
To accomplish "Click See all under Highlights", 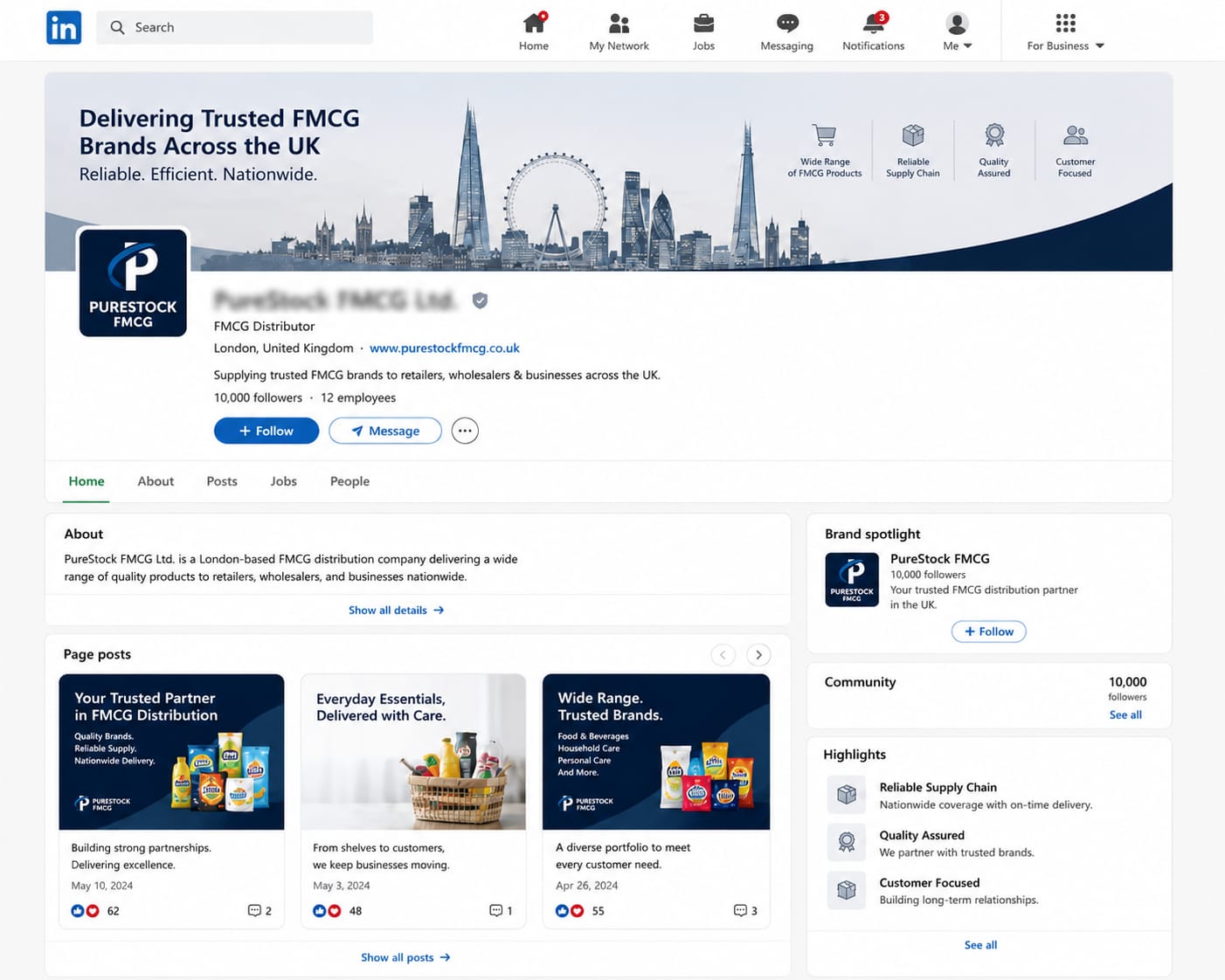I will click(980, 945).
